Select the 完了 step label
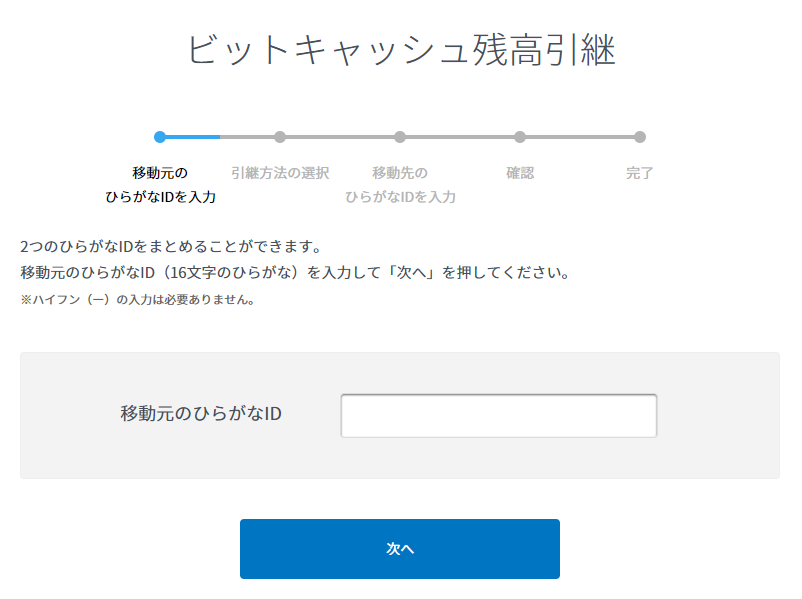 click(640, 173)
